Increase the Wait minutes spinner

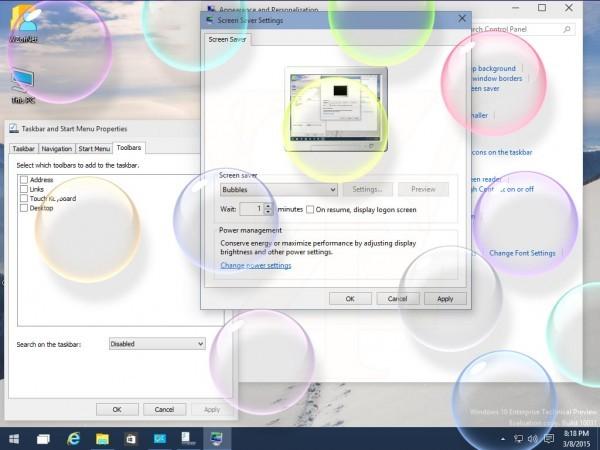click(x=268, y=205)
